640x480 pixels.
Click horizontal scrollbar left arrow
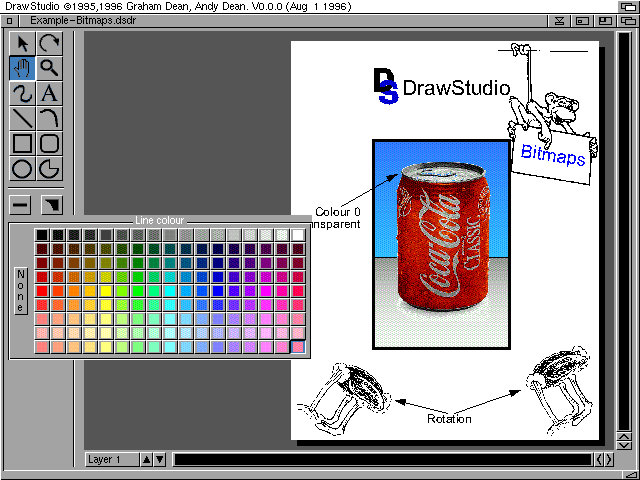click(599, 460)
